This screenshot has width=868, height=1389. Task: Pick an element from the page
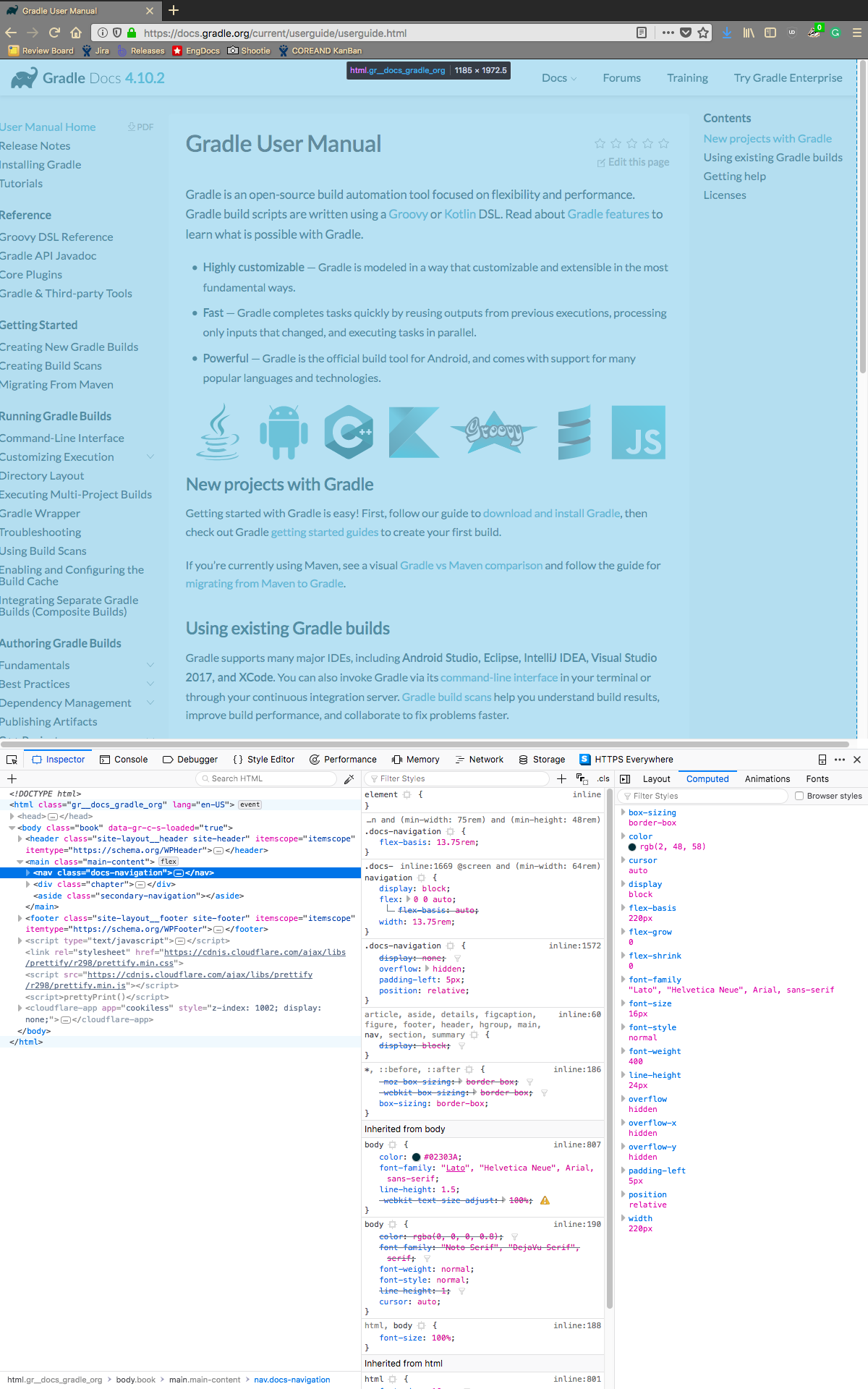(12, 760)
